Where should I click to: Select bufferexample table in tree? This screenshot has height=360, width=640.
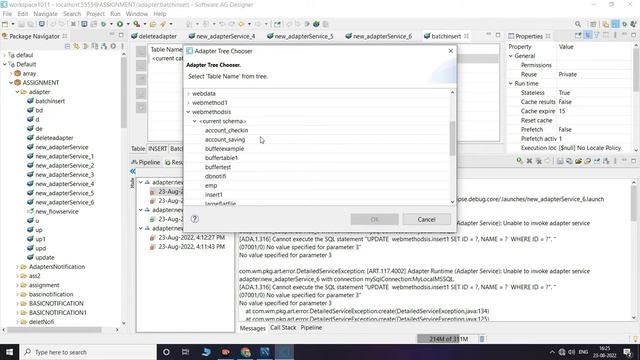tap(224, 149)
